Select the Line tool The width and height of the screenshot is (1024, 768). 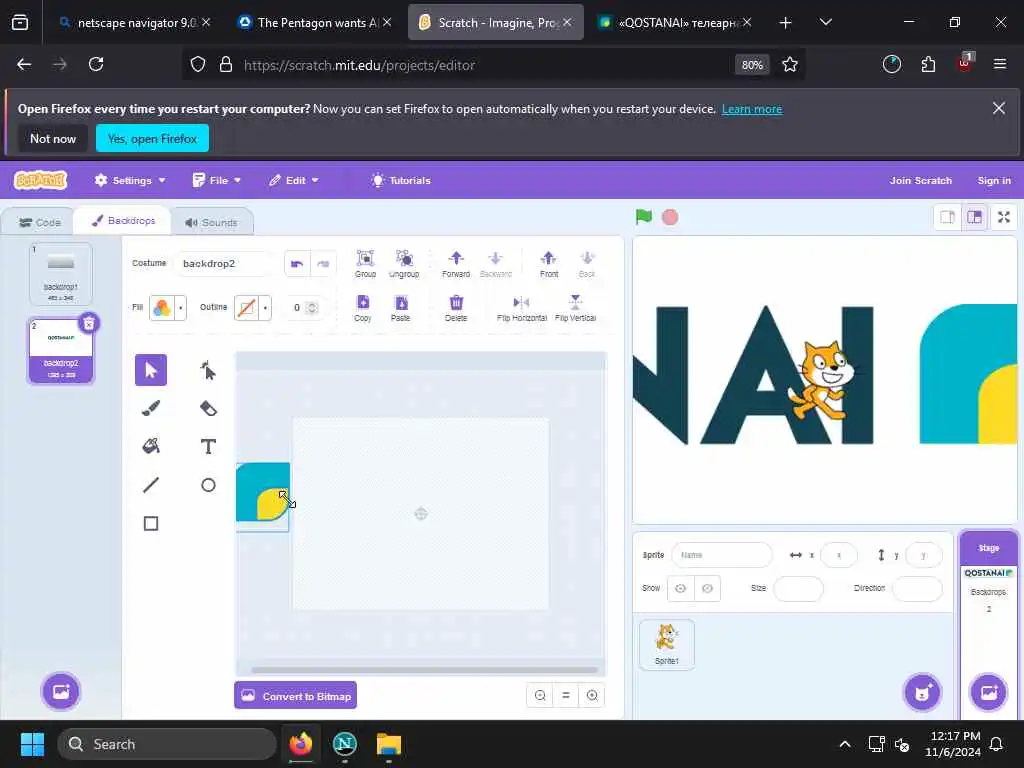pyautogui.click(x=151, y=485)
